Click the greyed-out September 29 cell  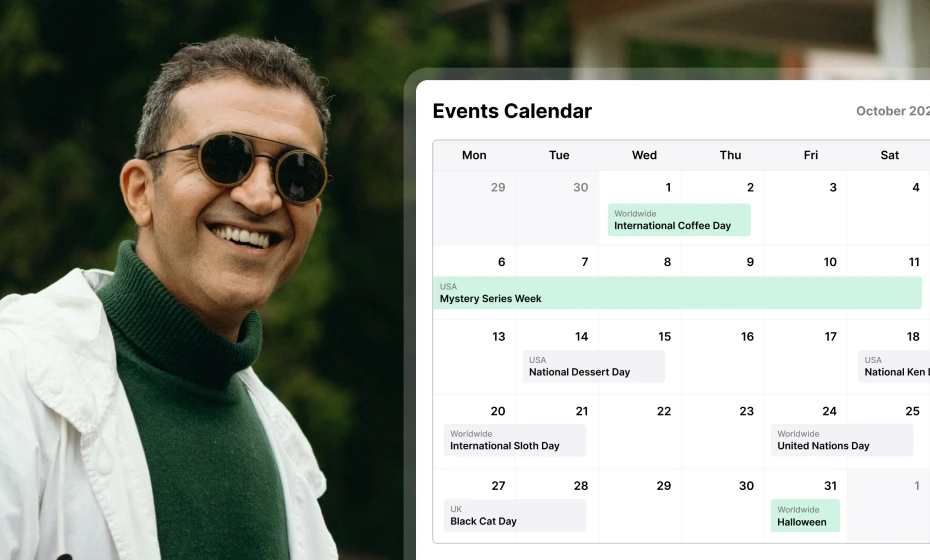[x=474, y=208]
